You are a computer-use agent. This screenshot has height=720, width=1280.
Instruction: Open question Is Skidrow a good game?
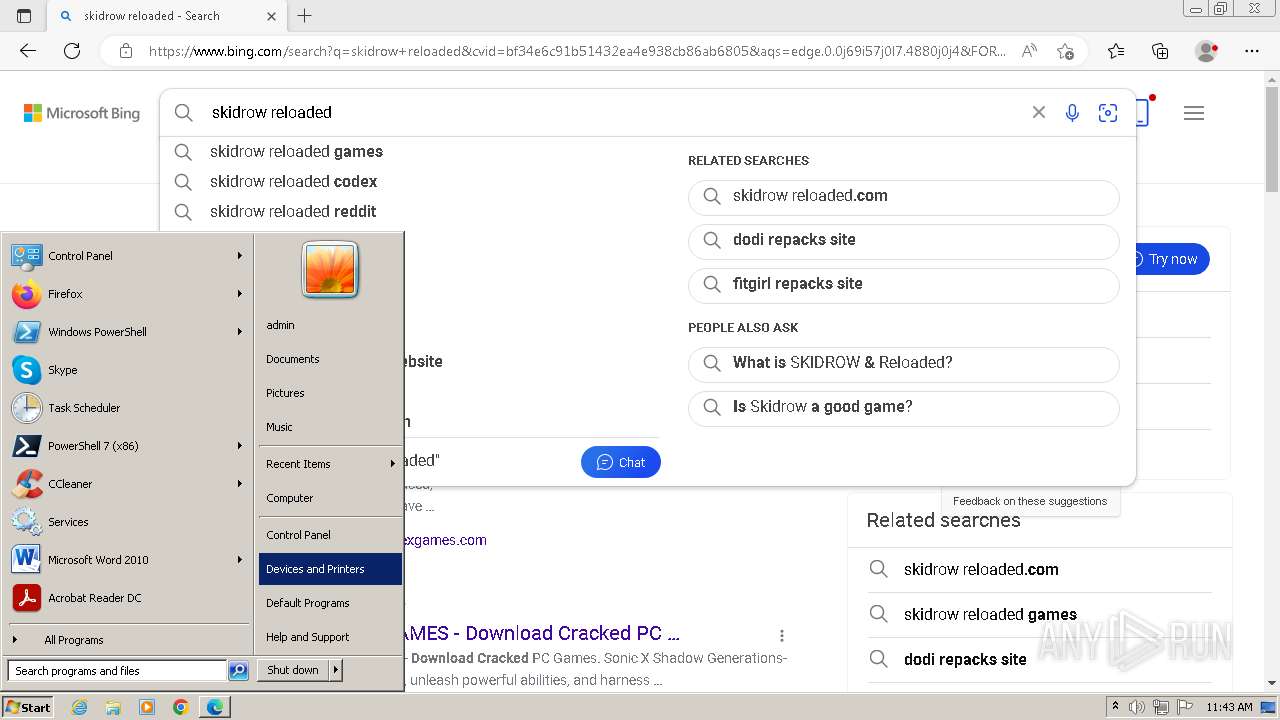904,407
